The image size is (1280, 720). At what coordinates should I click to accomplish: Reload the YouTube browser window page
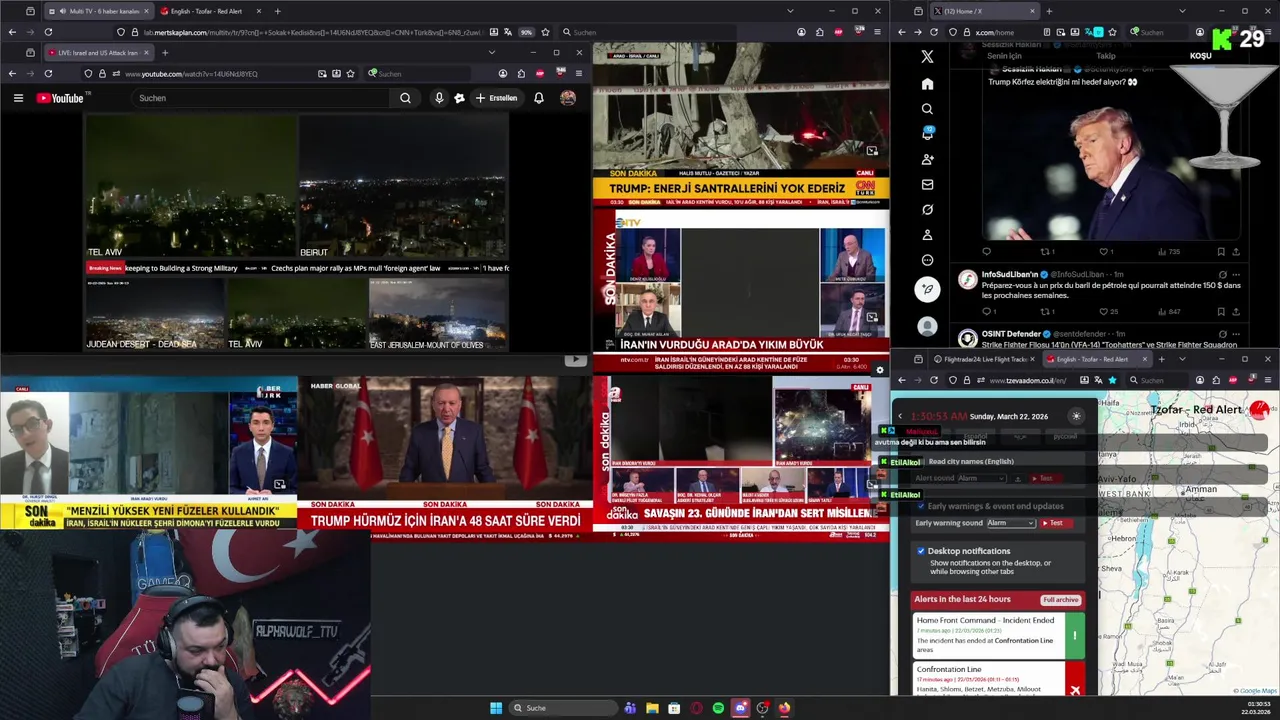pyautogui.click(x=48, y=73)
